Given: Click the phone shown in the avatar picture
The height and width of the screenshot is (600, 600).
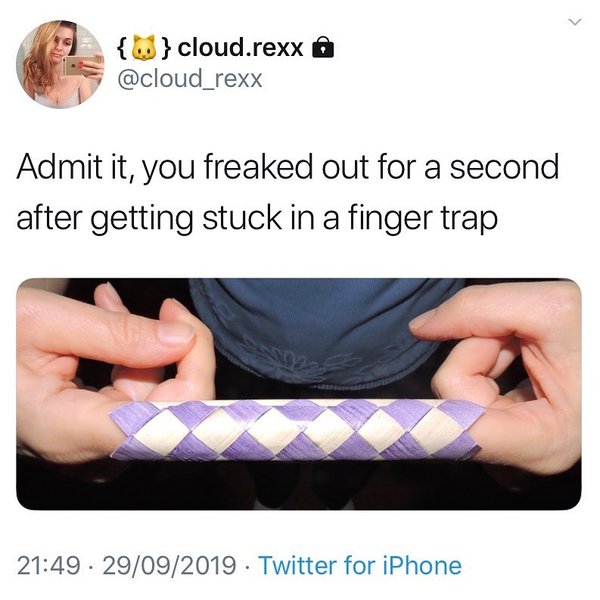Looking at the screenshot, I should [81, 65].
